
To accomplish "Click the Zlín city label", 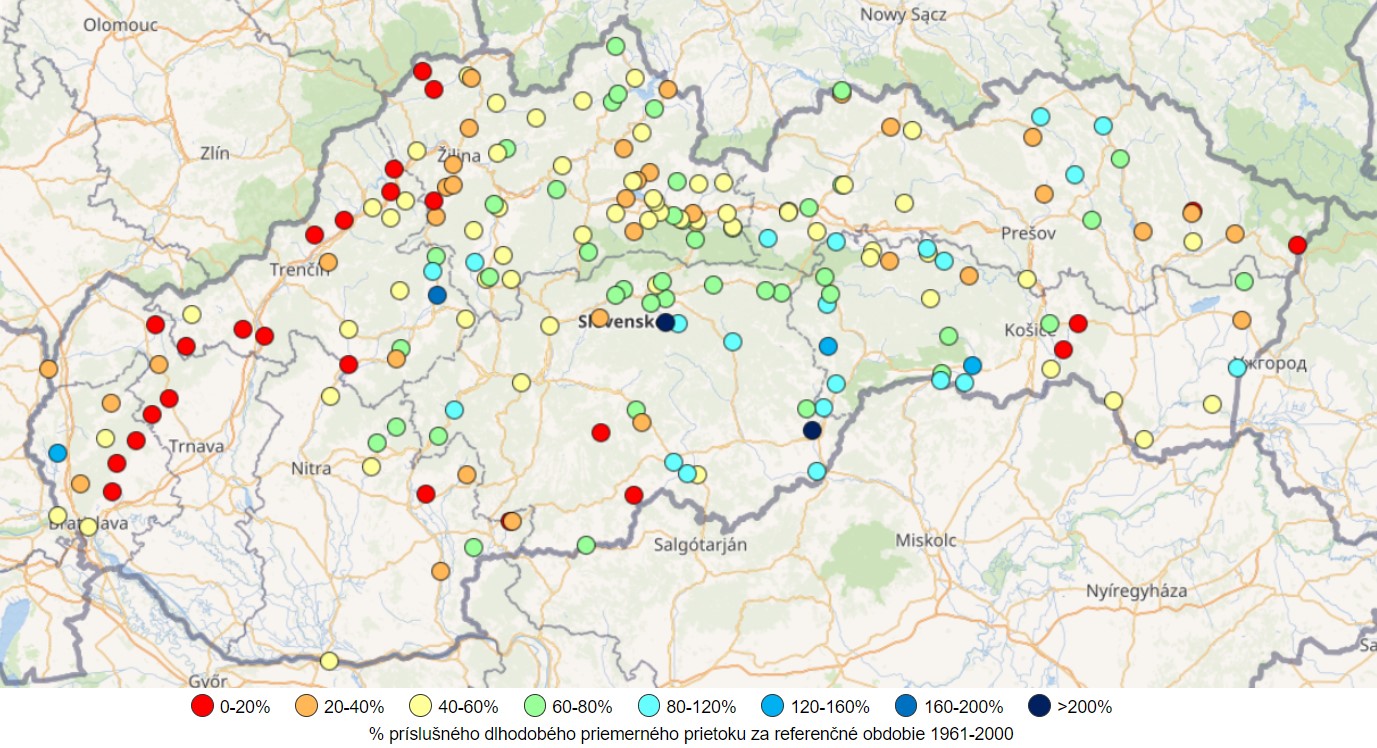I will (x=214, y=154).
